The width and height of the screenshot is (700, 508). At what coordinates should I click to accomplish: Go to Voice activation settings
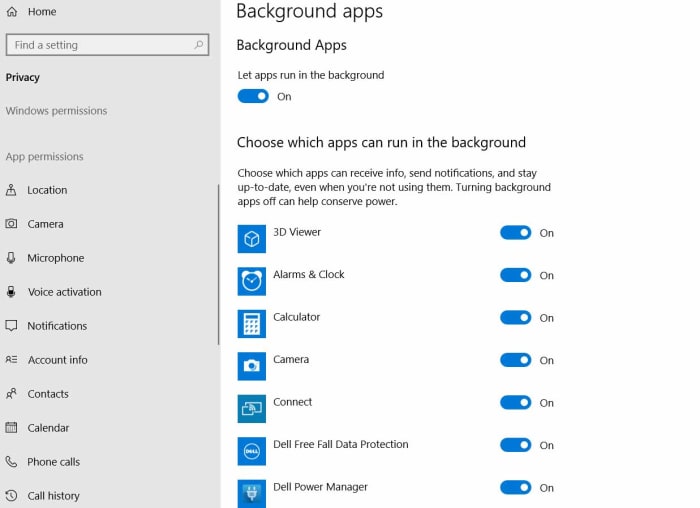tap(64, 292)
